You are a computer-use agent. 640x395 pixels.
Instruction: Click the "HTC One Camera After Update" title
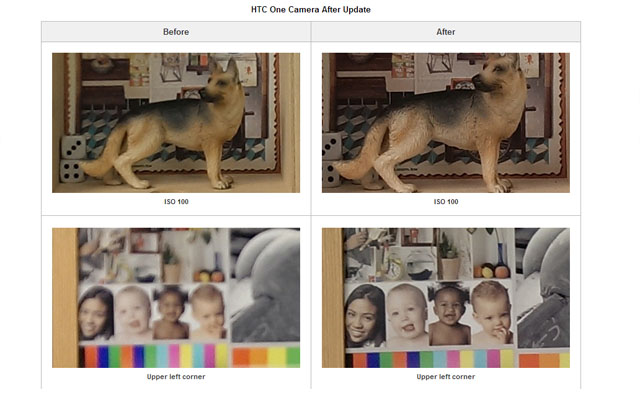pyautogui.click(x=311, y=9)
